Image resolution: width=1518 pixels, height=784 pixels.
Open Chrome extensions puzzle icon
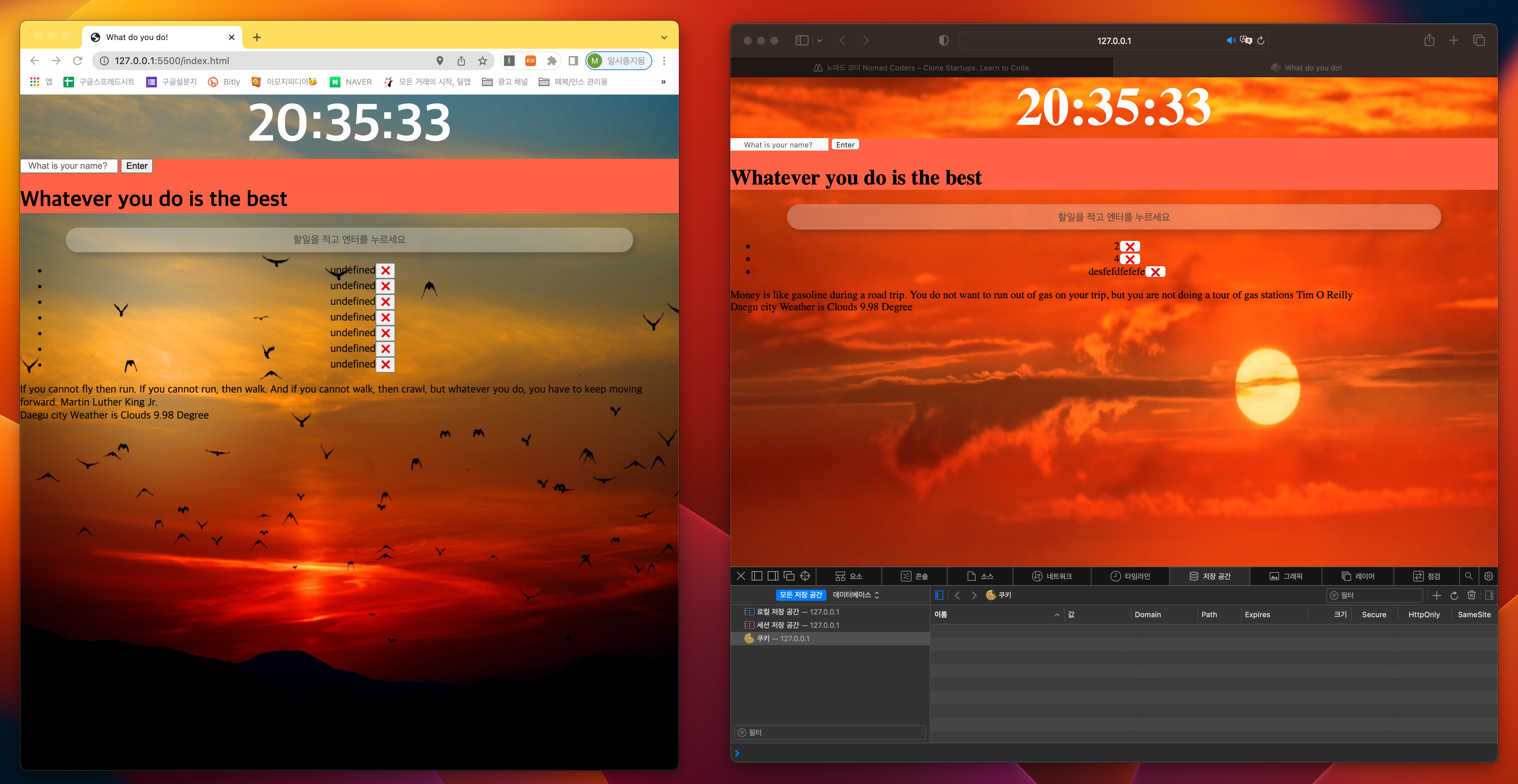552,61
